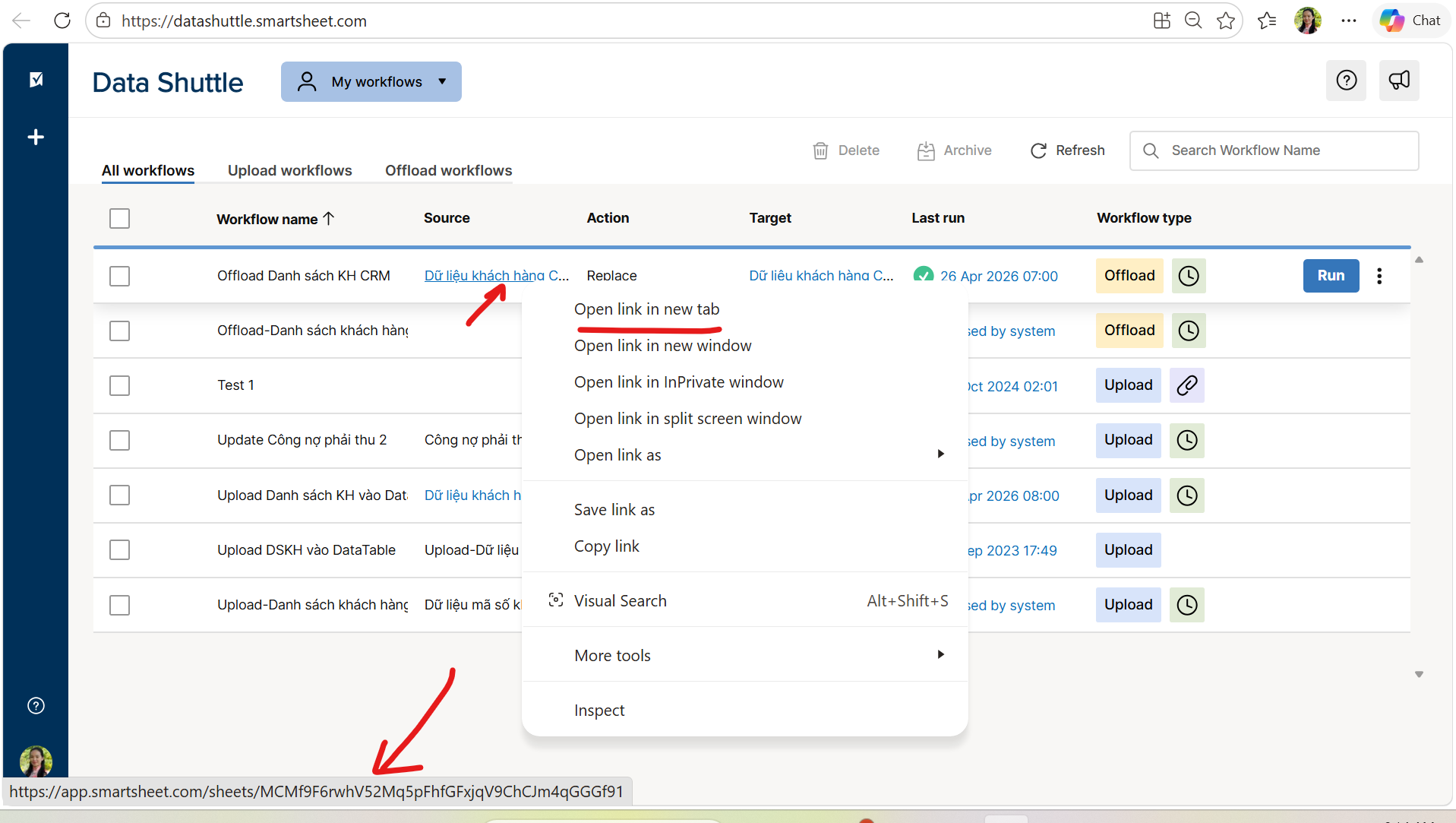Open user avatar in the sidebar
1456x823 pixels.
(x=36, y=760)
